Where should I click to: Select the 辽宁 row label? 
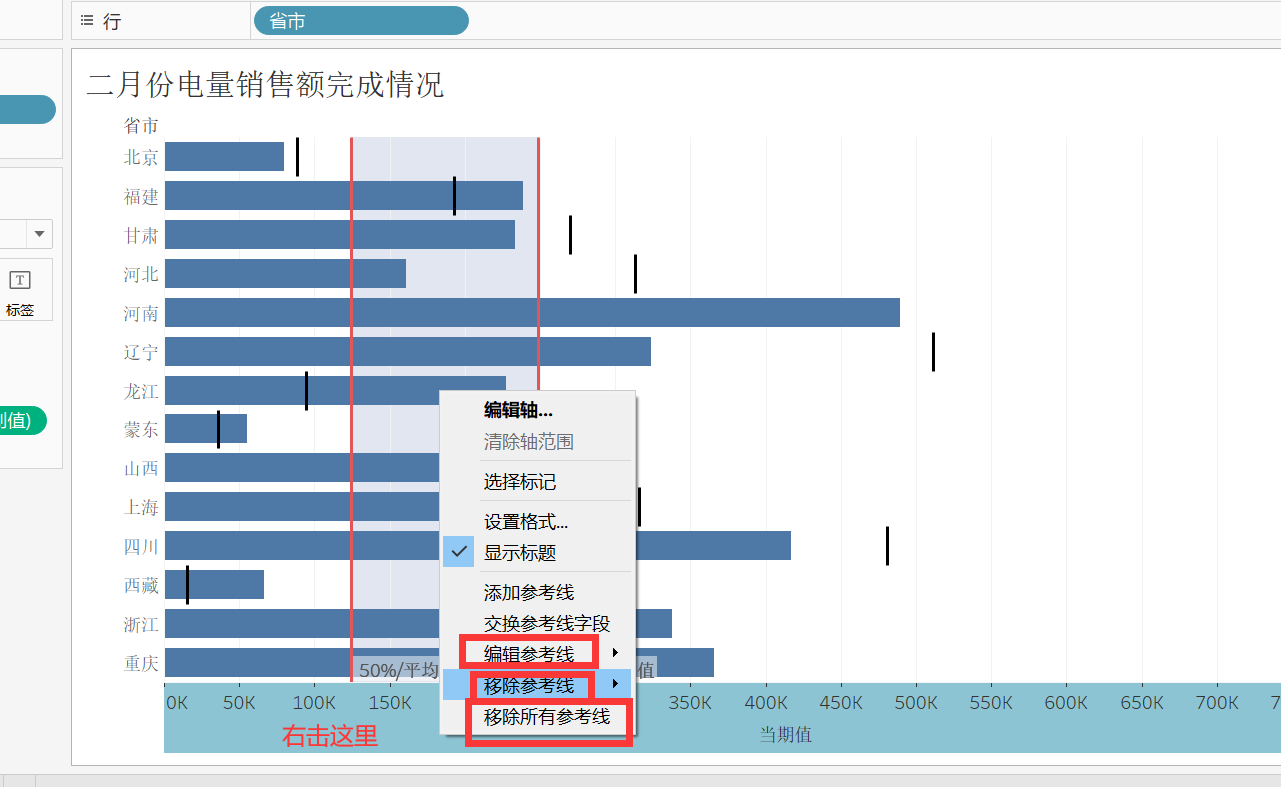[141, 352]
